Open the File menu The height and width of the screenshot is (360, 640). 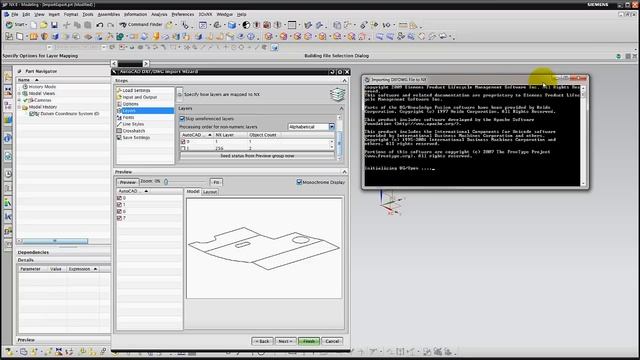click(x=15, y=14)
